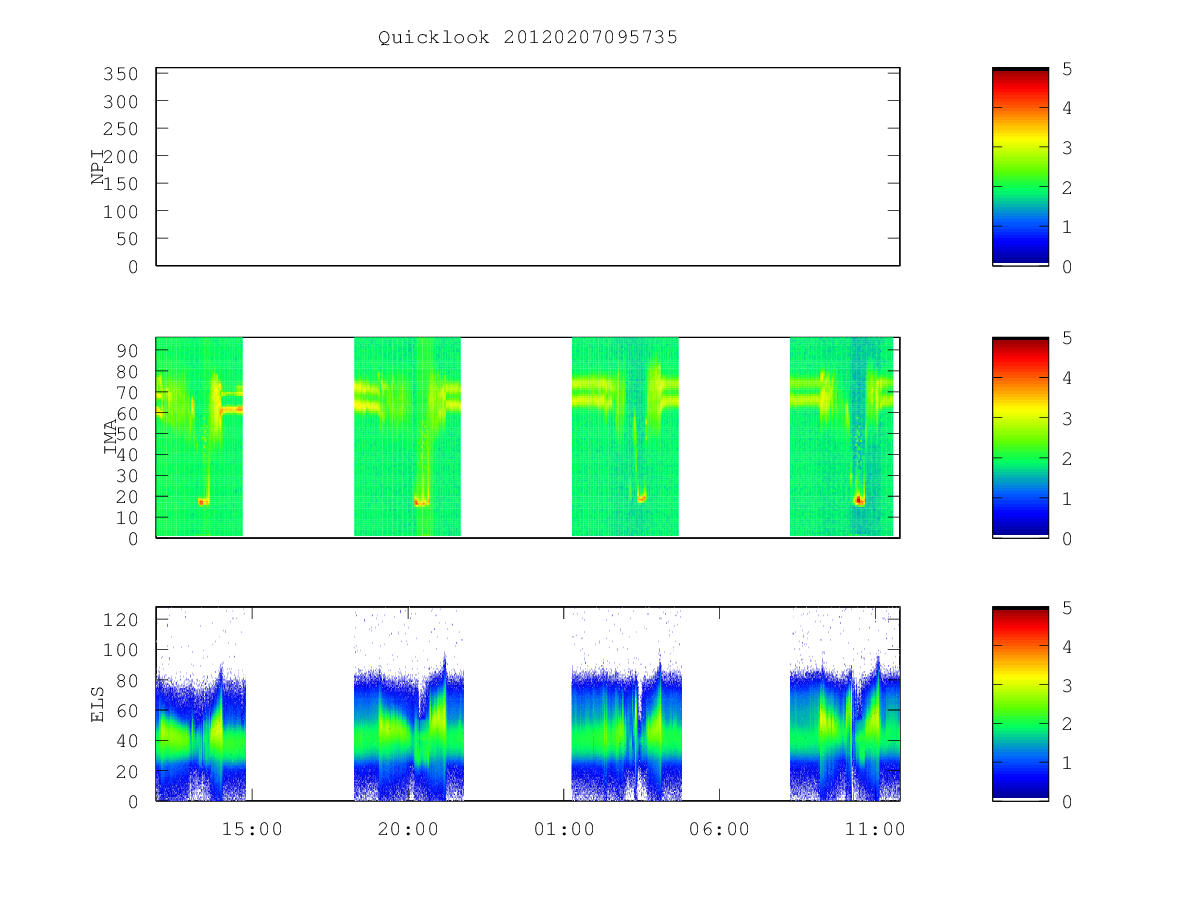The image size is (1200, 900).
Task: Click the 100 tick on ELS axis
Action: click(119, 650)
